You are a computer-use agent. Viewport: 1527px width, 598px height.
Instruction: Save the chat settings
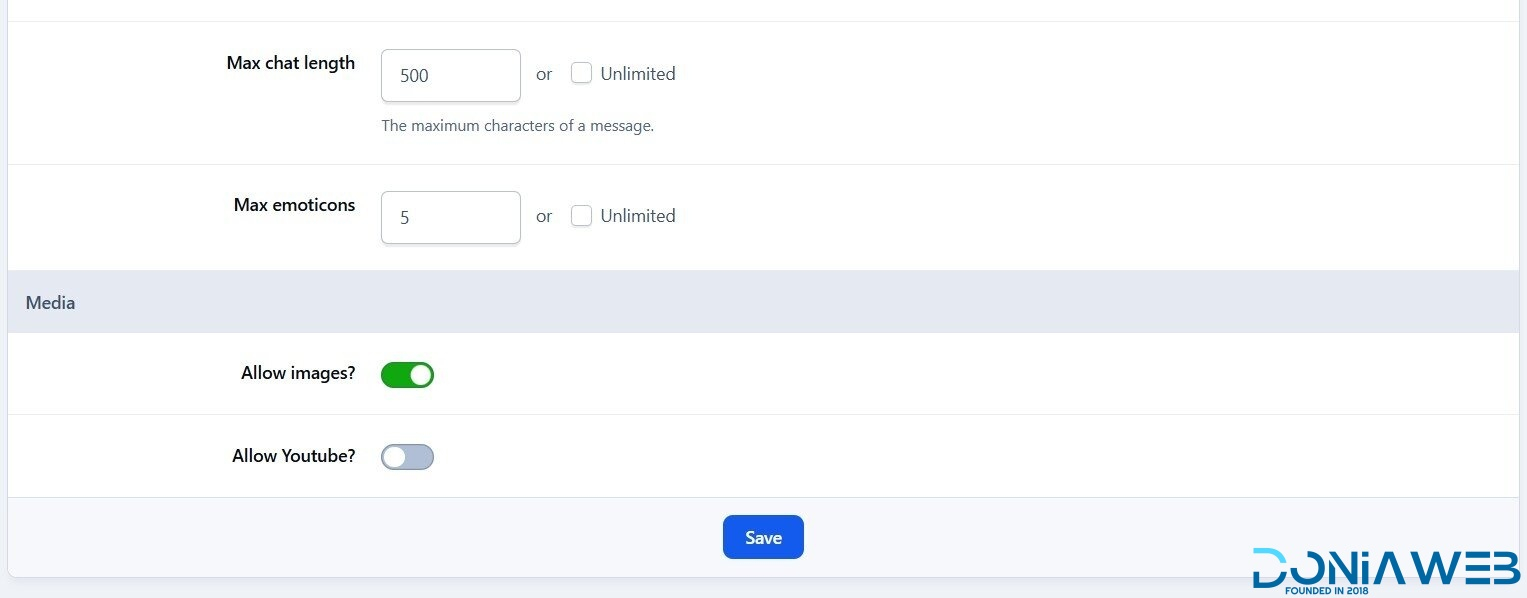click(763, 537)
